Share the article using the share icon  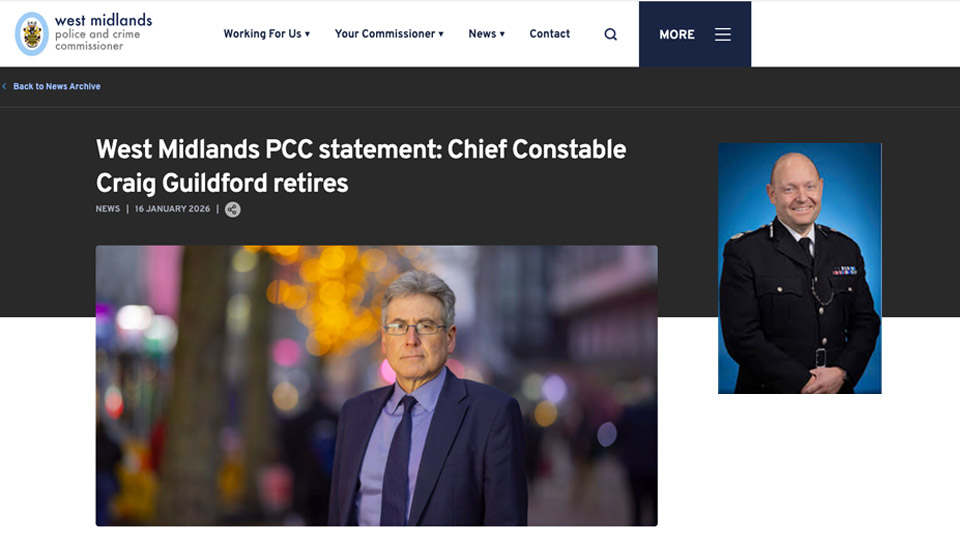[233, 209]
